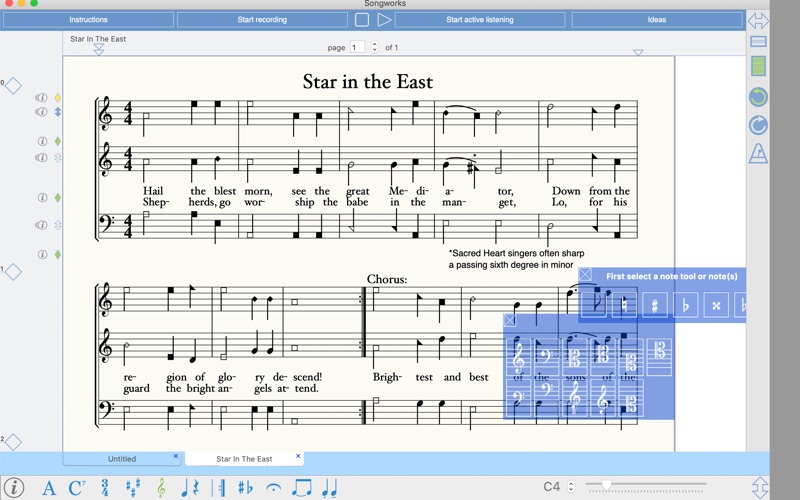
Task: Select the sharp-flat accidentals tool
Action: (x=245, y=488)
